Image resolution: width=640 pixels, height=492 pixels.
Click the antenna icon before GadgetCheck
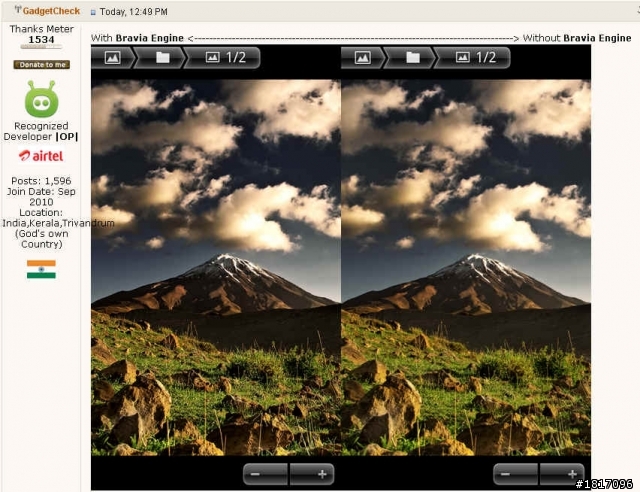[x=18, y=10]
